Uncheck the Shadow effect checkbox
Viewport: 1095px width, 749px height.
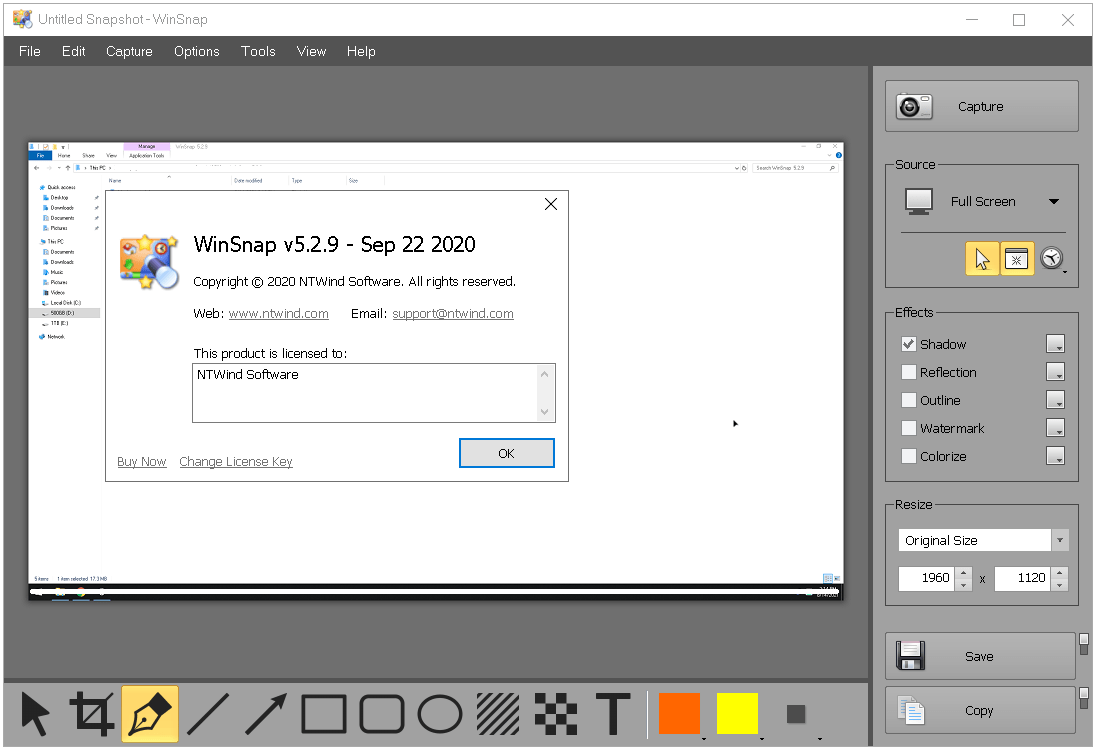(x=909, y=344)
